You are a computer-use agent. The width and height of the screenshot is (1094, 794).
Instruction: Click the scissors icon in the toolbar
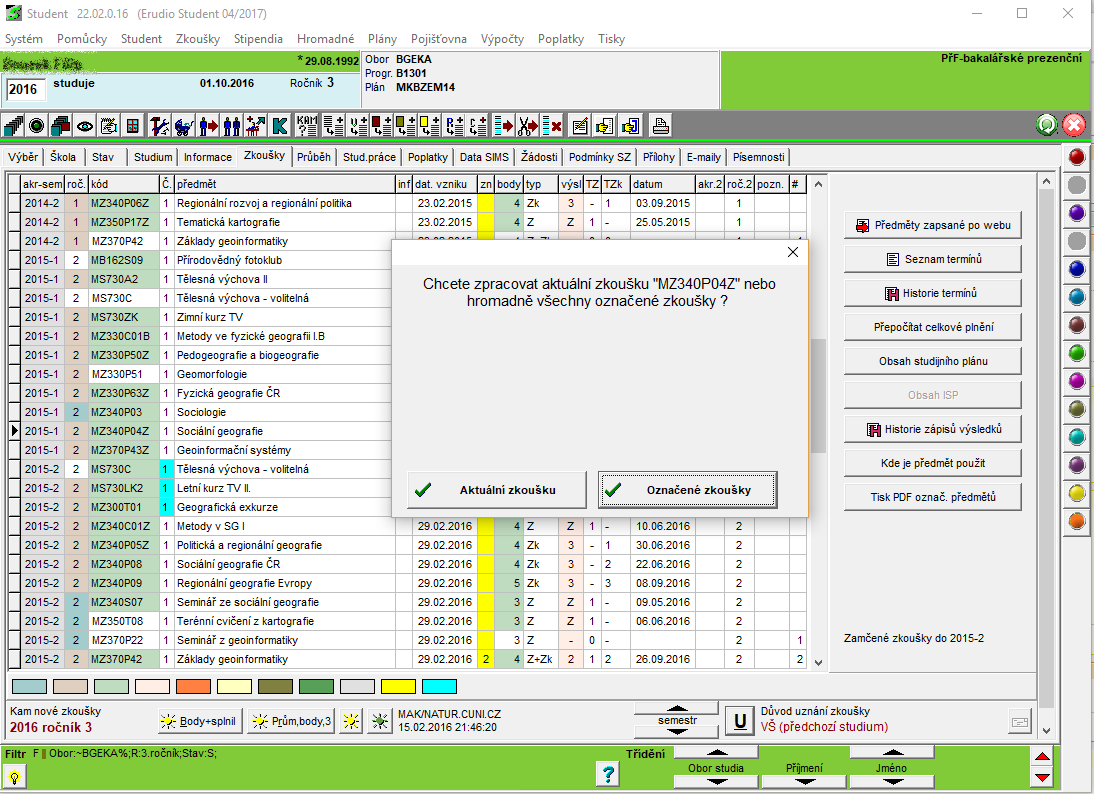click(x=527, y=126)
